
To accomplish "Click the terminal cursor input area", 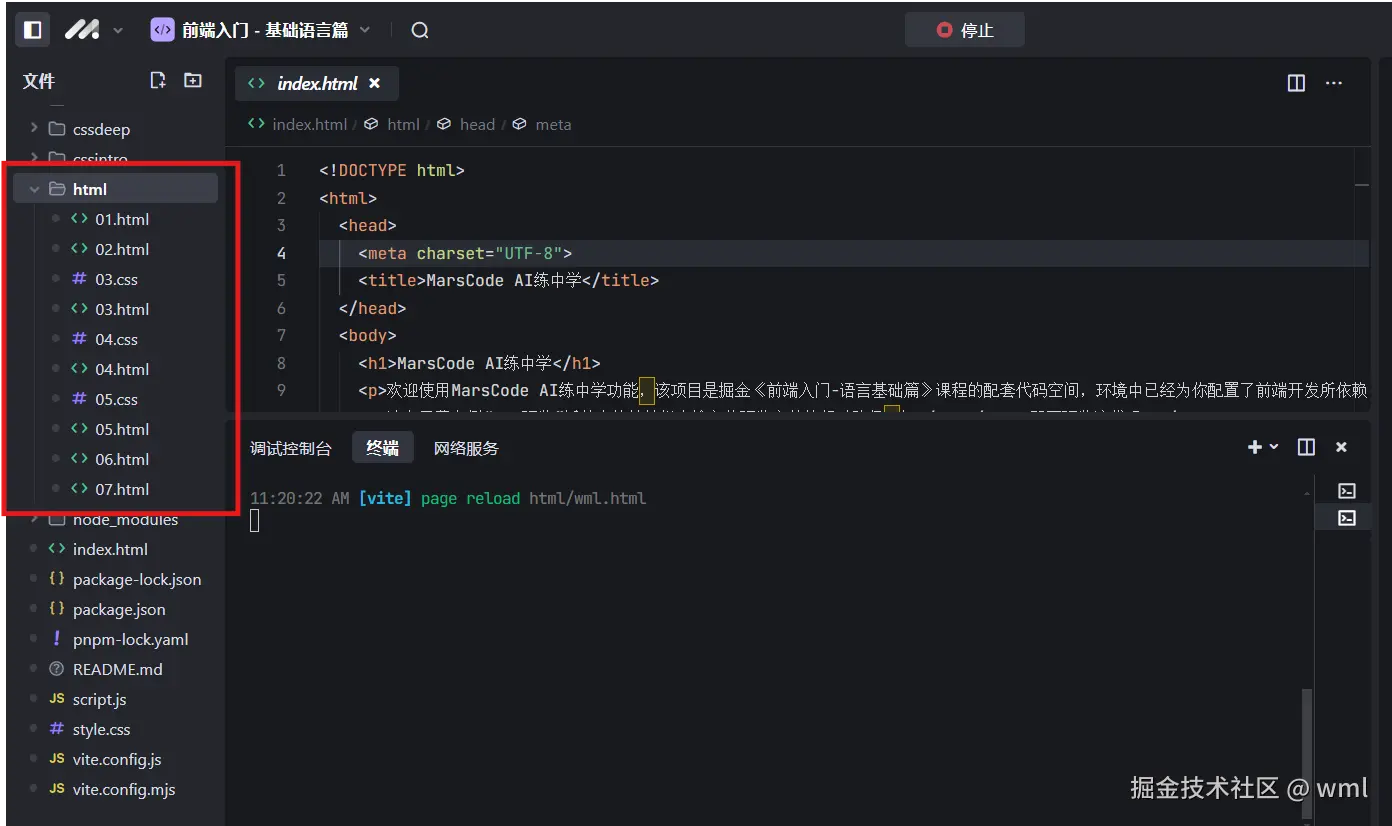I will (255, 520).
